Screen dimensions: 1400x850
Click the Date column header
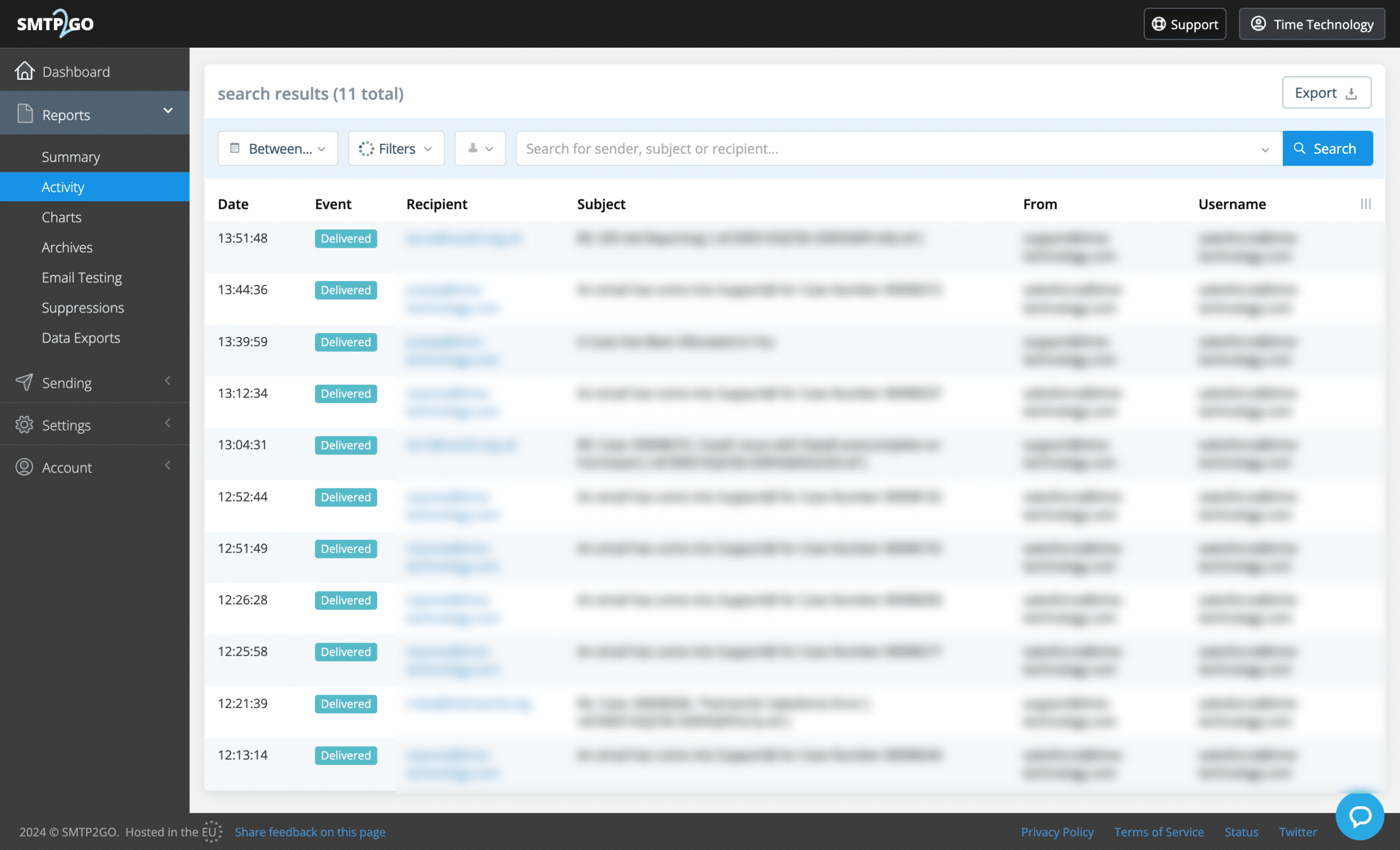[233, 204]
